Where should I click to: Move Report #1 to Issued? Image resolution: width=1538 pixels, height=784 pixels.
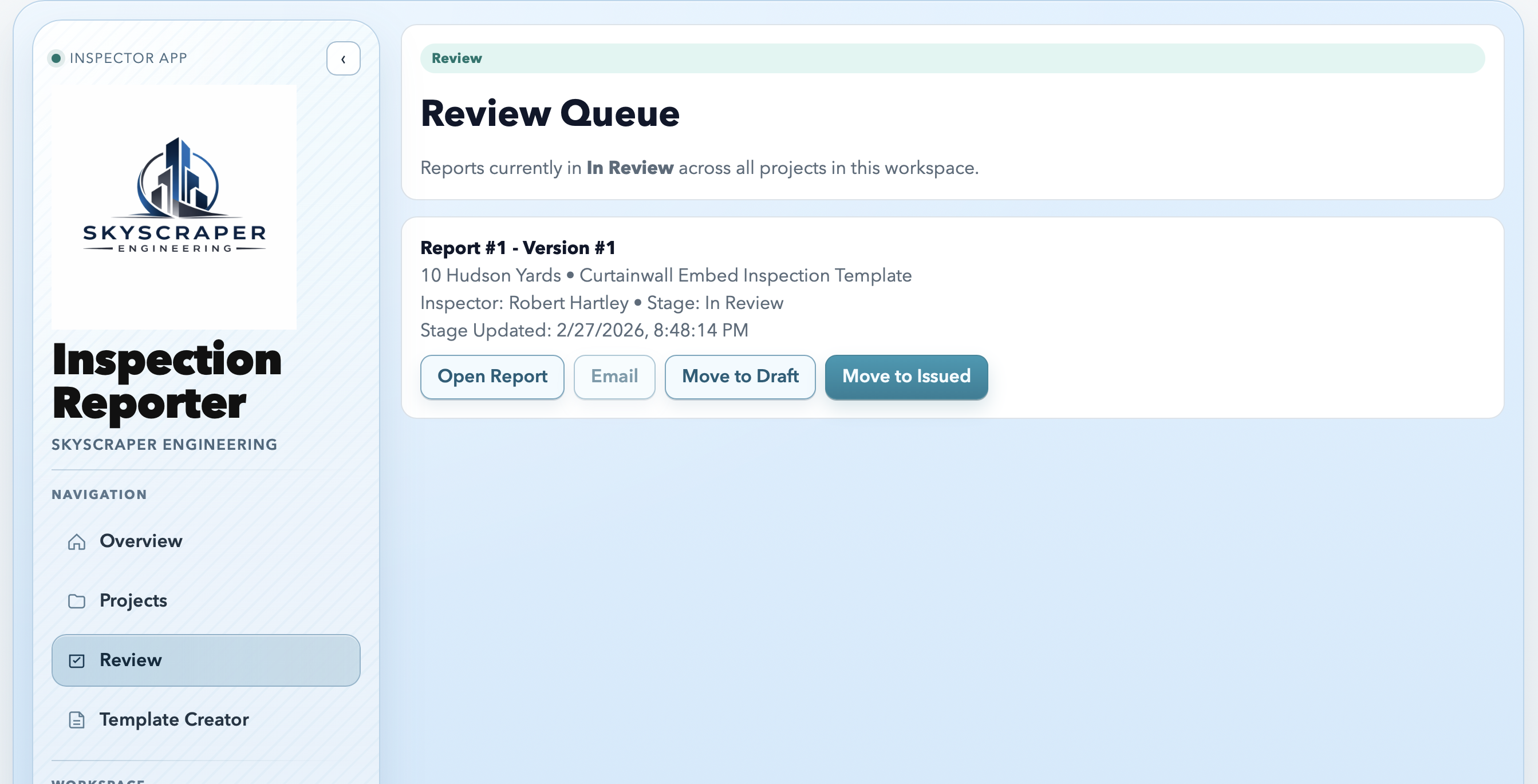pyautogui.click(x=906, y=377)
